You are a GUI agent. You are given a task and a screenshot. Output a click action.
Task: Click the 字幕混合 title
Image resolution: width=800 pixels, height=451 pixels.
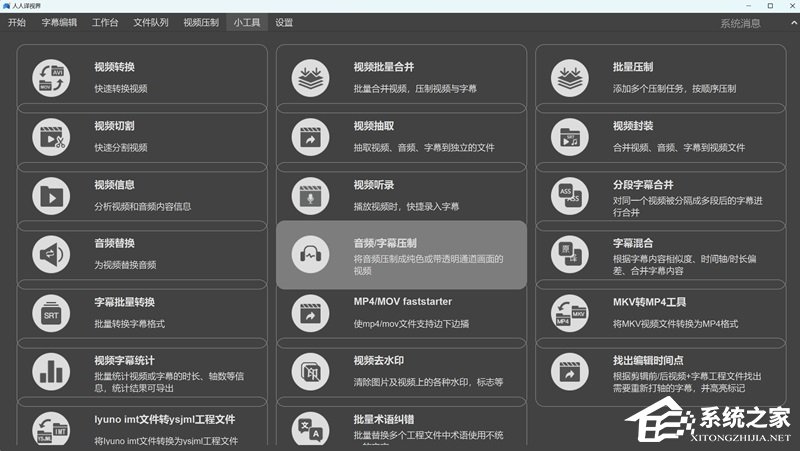(x=633, y=243)
